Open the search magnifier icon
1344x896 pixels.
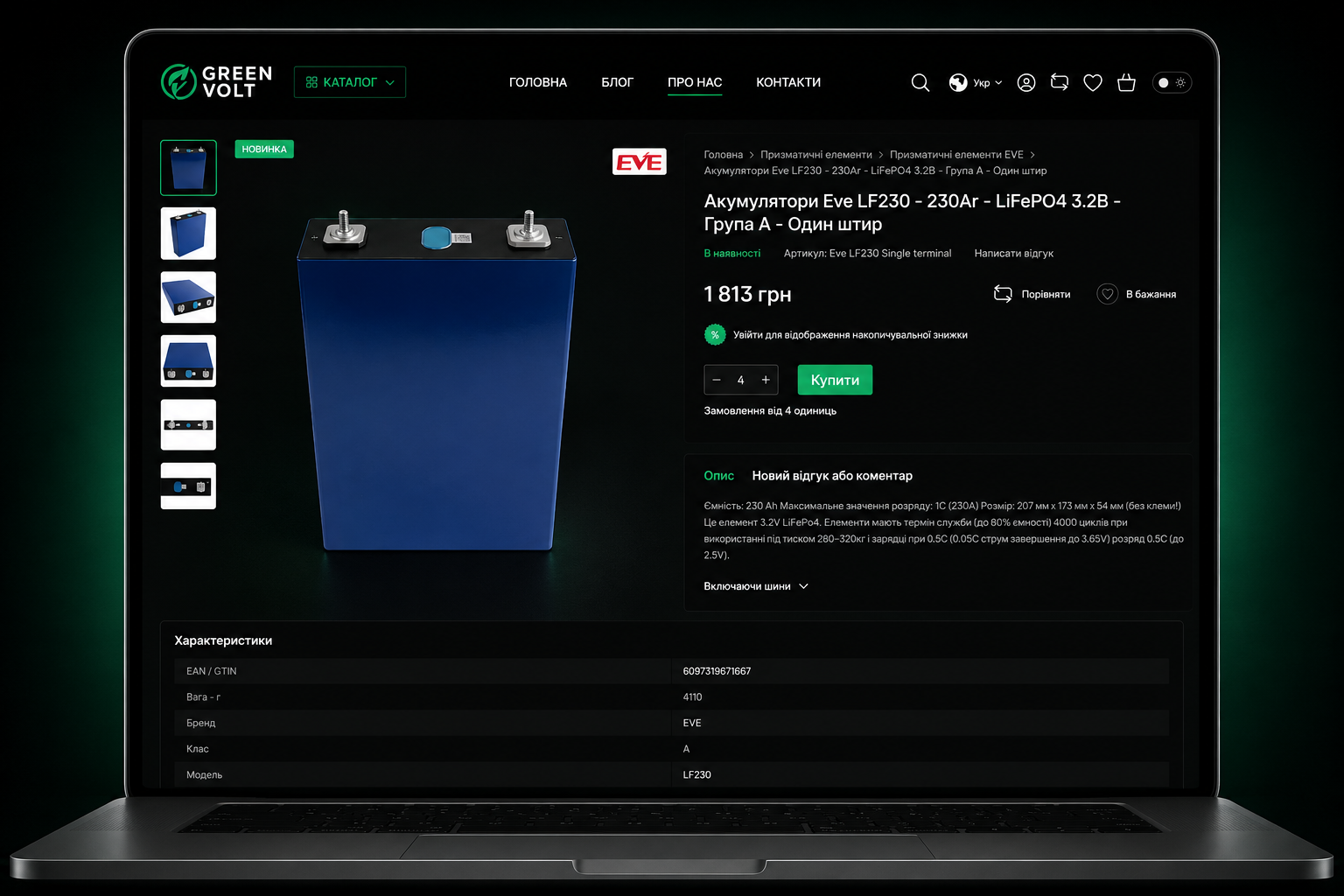tap(920, 82)
